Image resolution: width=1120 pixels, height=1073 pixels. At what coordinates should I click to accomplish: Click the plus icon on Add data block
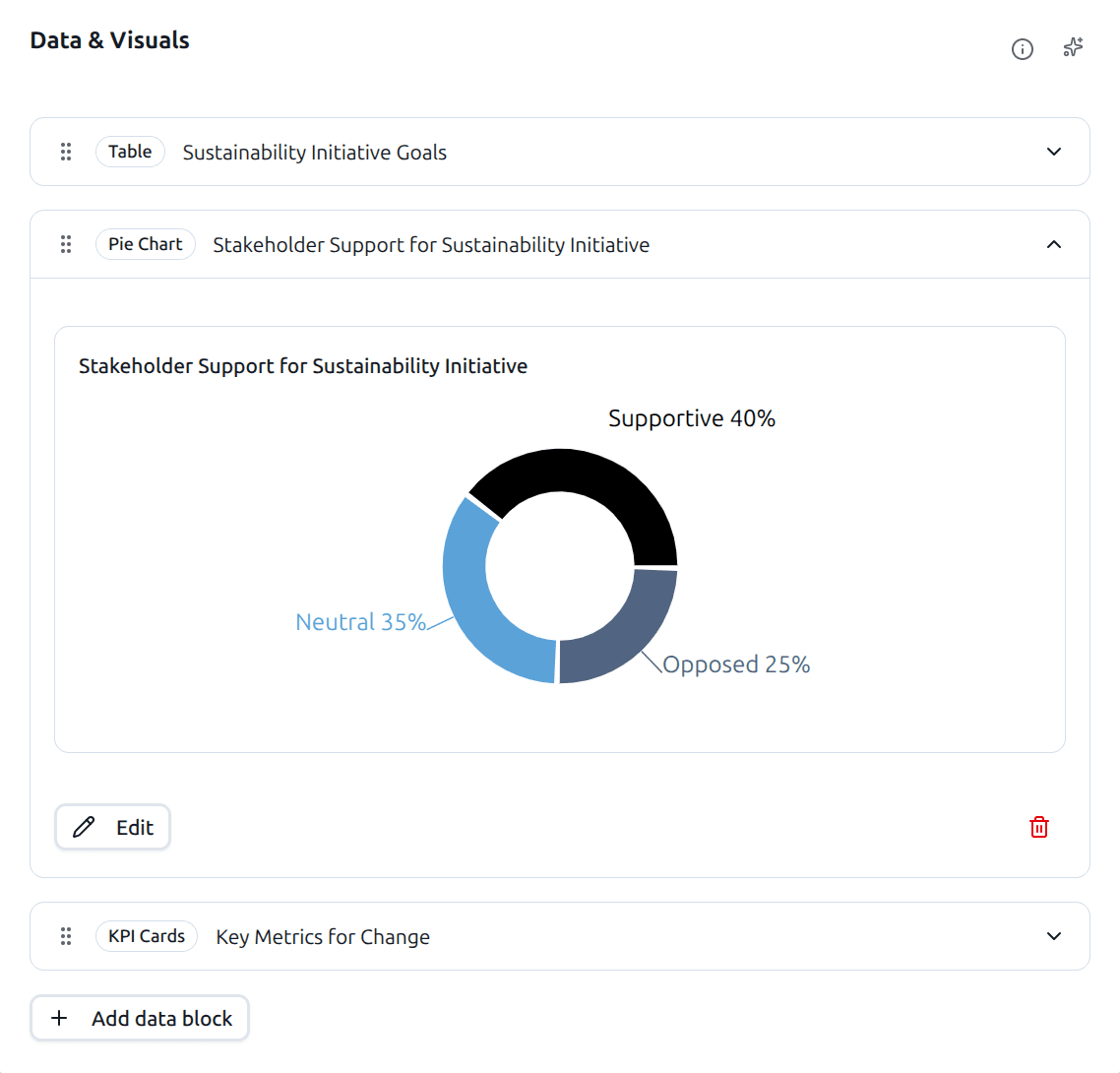(60, 1018)
